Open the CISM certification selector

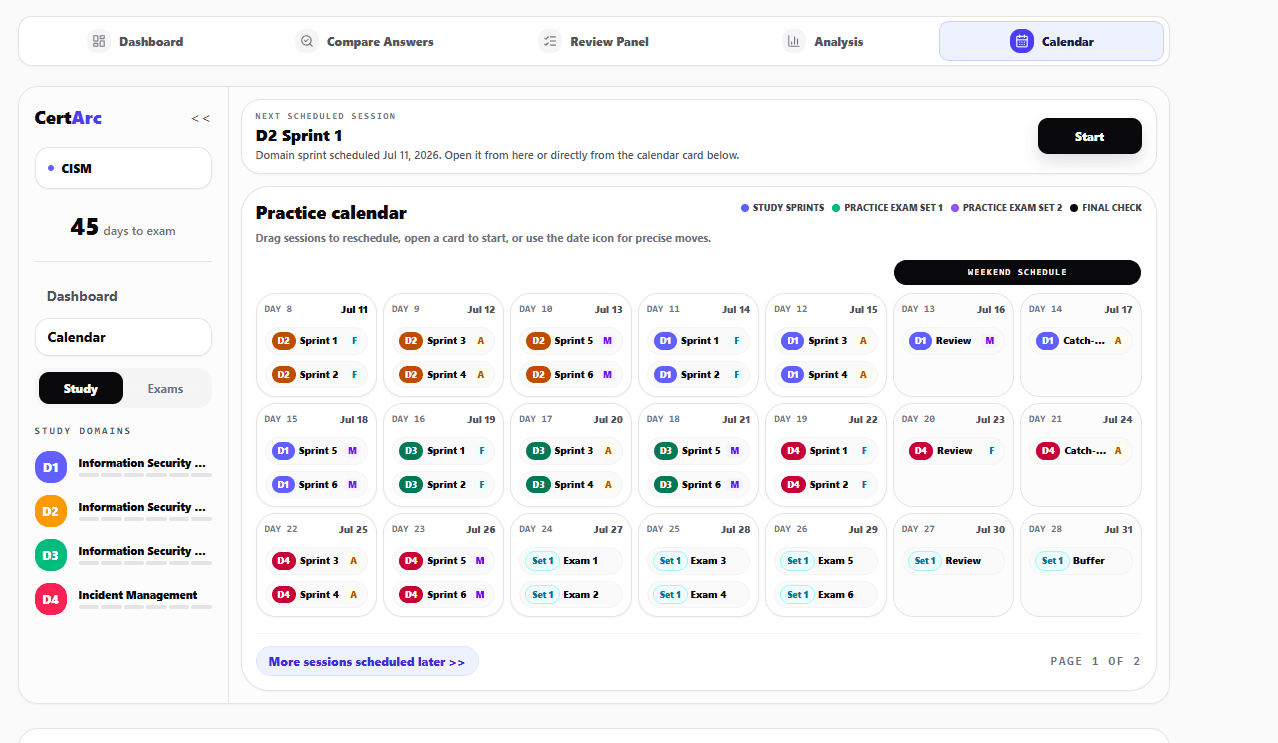coord(123,168)
